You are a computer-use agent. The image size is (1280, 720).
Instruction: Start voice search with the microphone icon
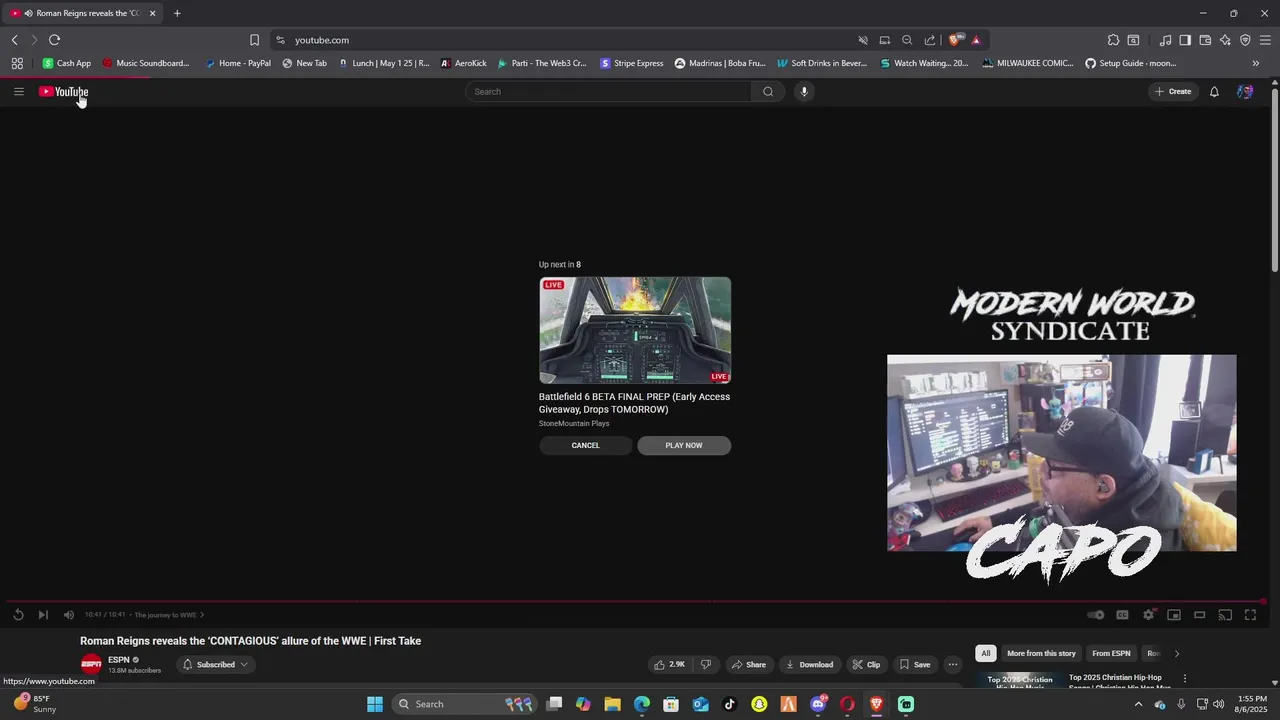click(x=804, y=91)
